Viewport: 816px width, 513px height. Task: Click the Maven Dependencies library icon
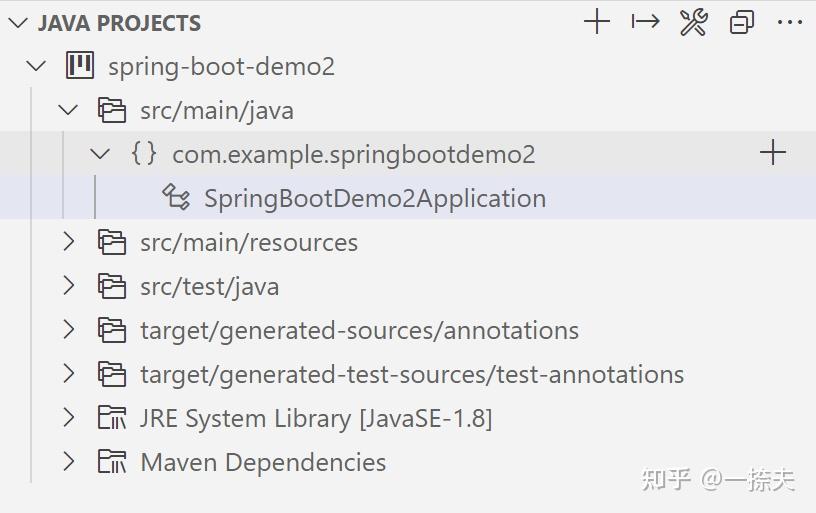112,461
